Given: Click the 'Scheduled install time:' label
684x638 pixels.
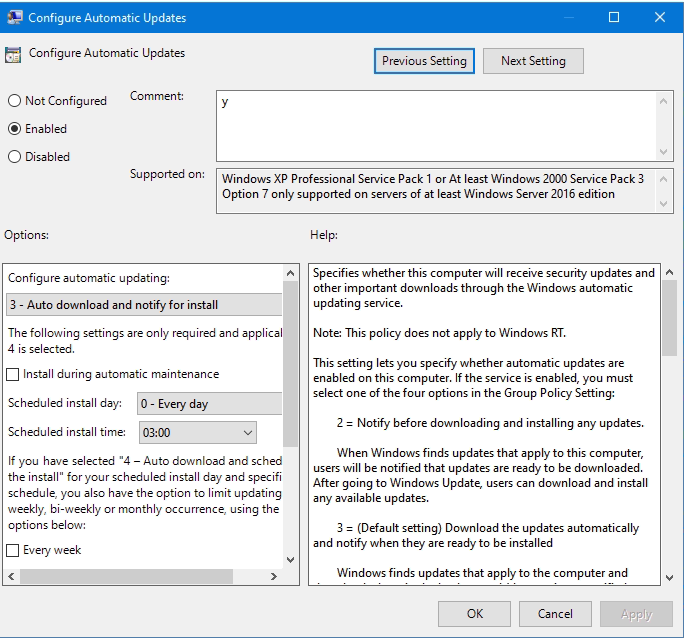Looking at the screenshot, I should 67,432.
